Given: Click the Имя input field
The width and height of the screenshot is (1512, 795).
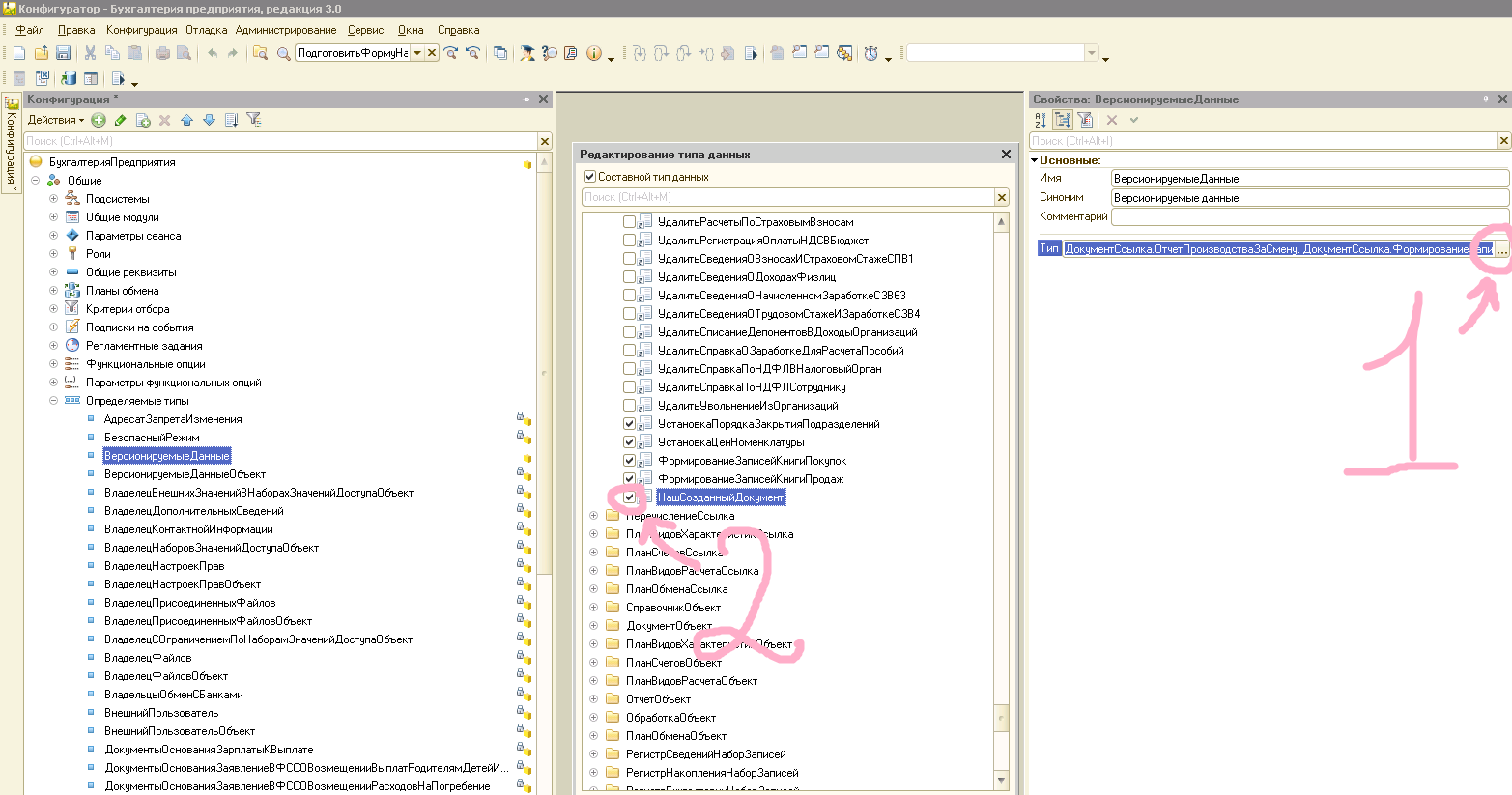Looking at the screenshot, I should click(x=1310, y=179).
